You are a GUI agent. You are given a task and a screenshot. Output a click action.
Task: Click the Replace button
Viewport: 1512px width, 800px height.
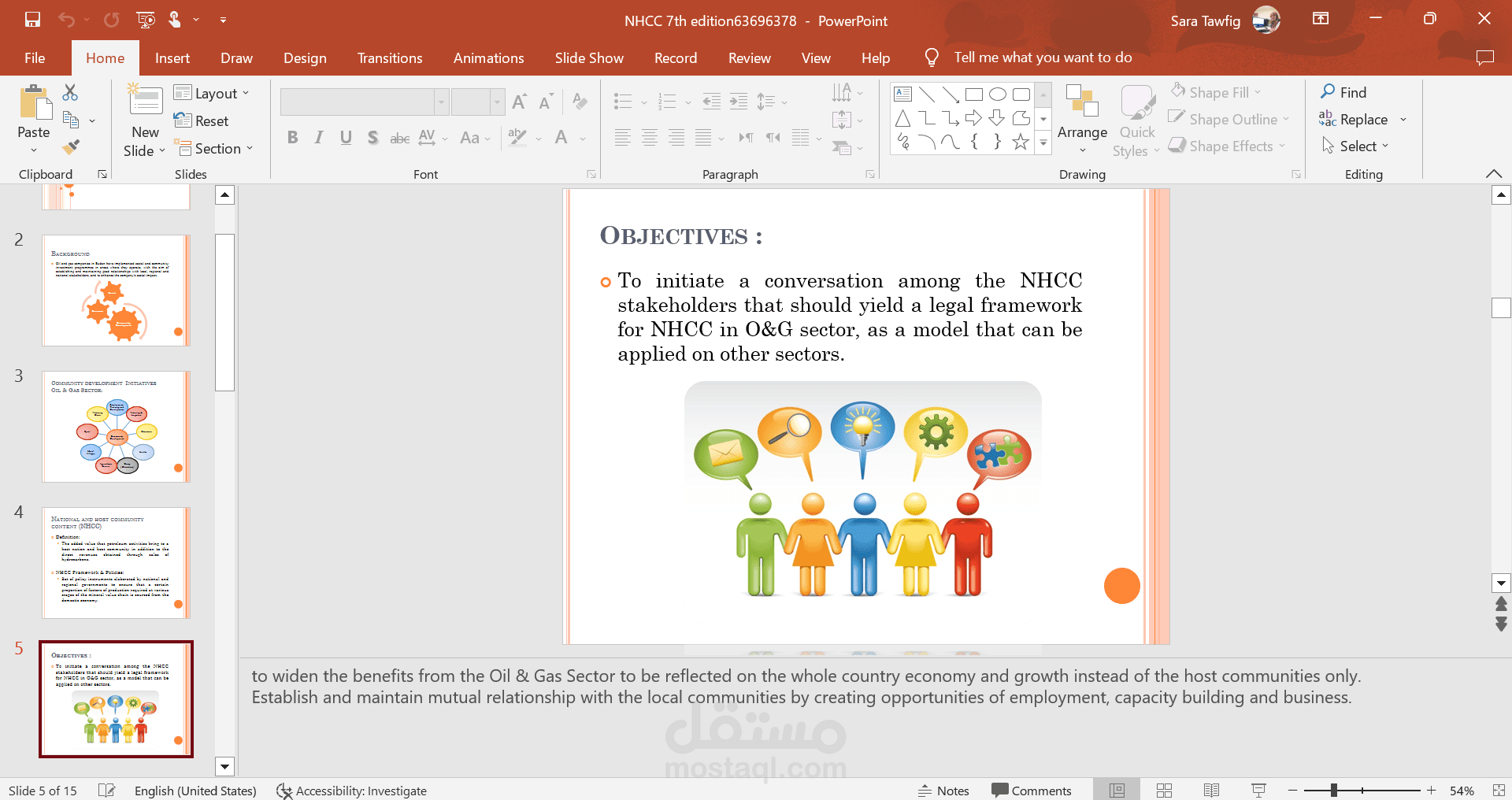click(x=1354, y=119)
